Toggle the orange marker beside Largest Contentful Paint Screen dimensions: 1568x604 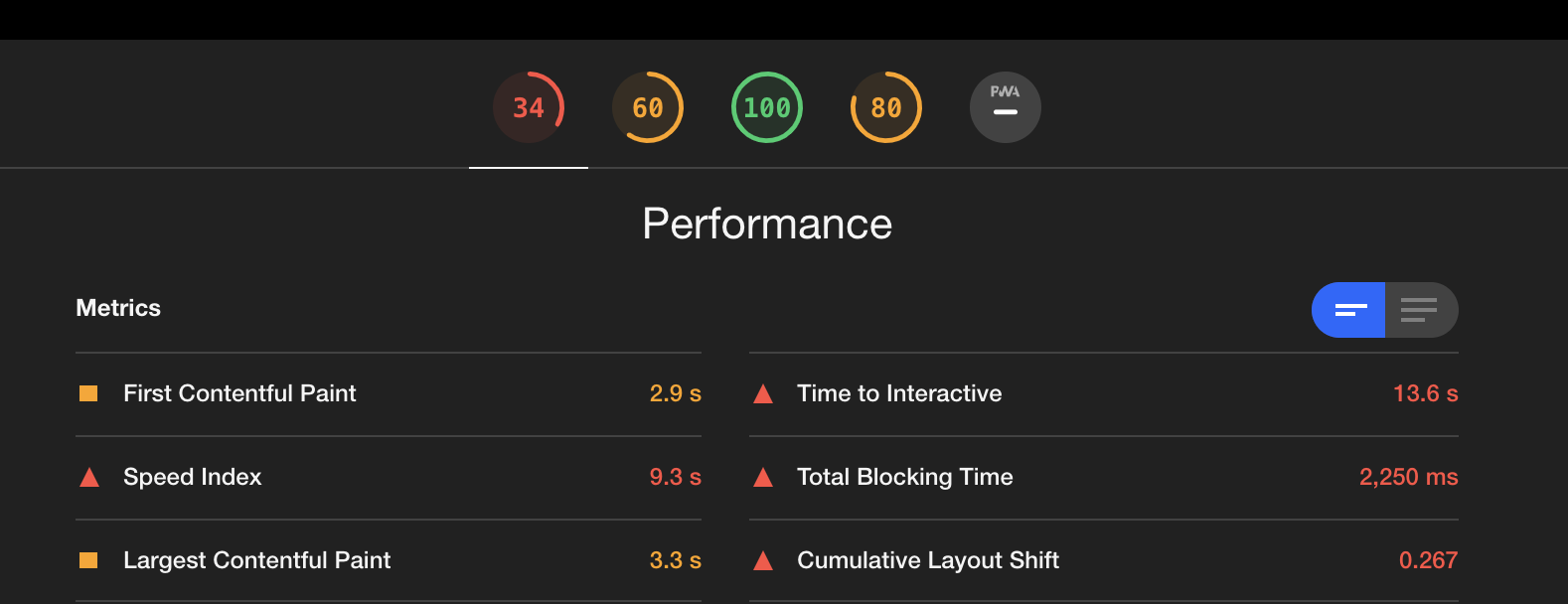88,560
